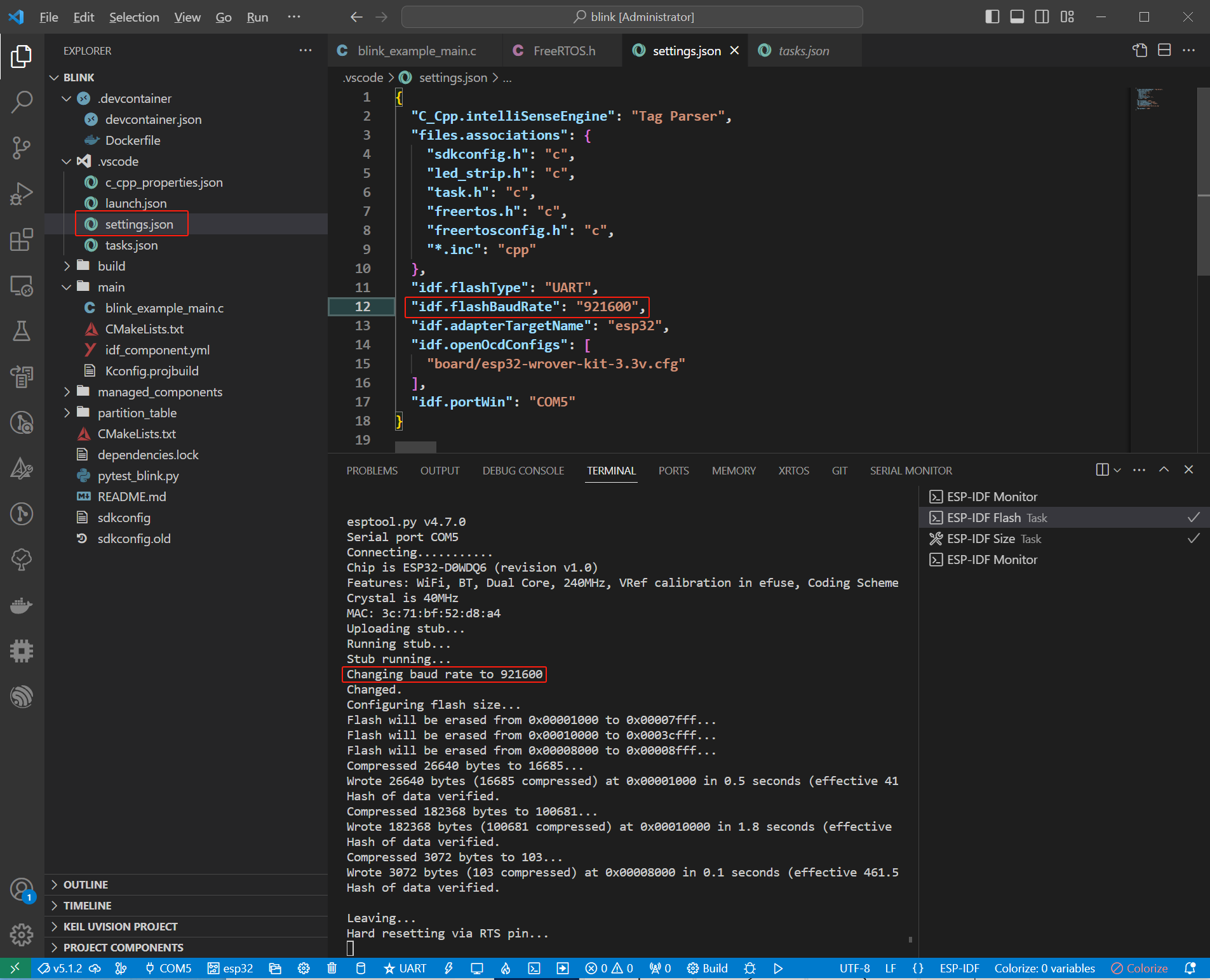1210x980 pixels.
Task: Click the Flash device lightning icon
Action: coord(448,968)
